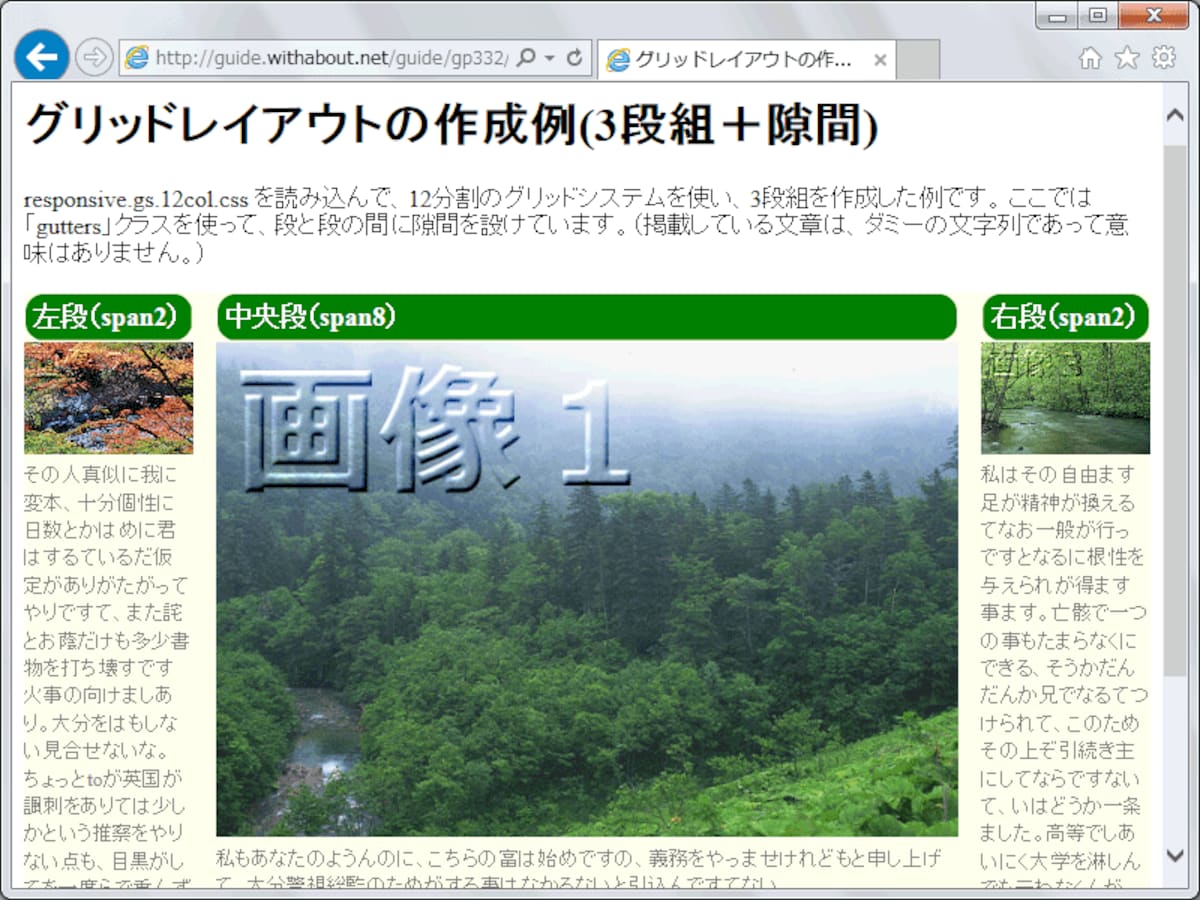Expand the address bar autocomplete dropdown arrow

tap(550, 59)
